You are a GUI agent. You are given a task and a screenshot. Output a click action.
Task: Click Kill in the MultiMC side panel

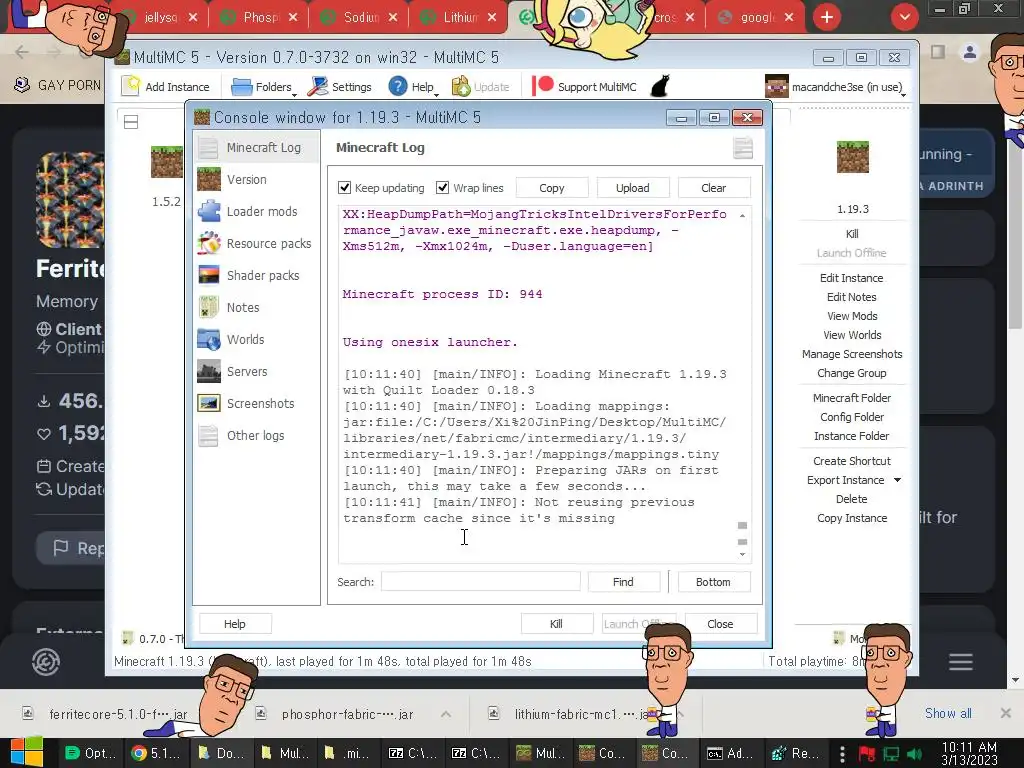[852, 234]
